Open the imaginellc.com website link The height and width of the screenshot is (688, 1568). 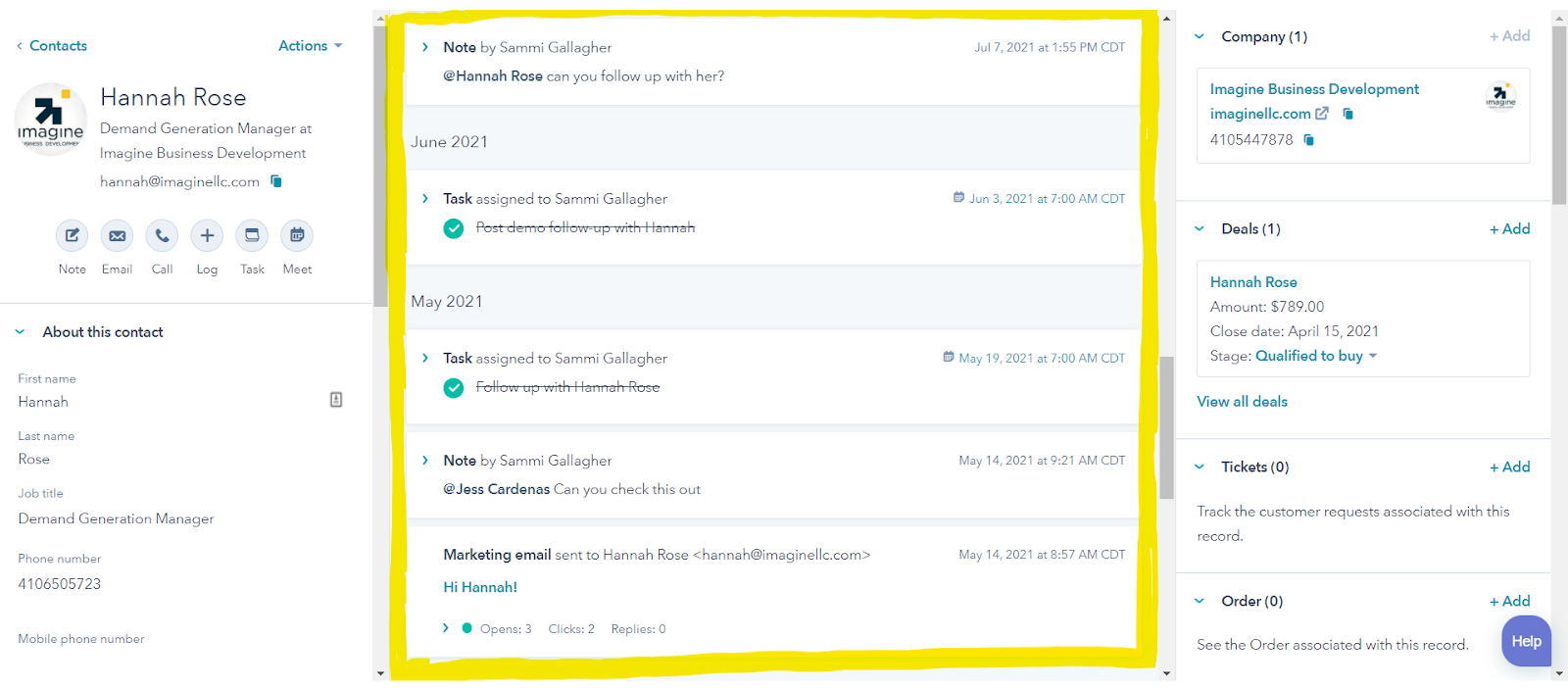pyautogui.click(x=1260, y=114)
